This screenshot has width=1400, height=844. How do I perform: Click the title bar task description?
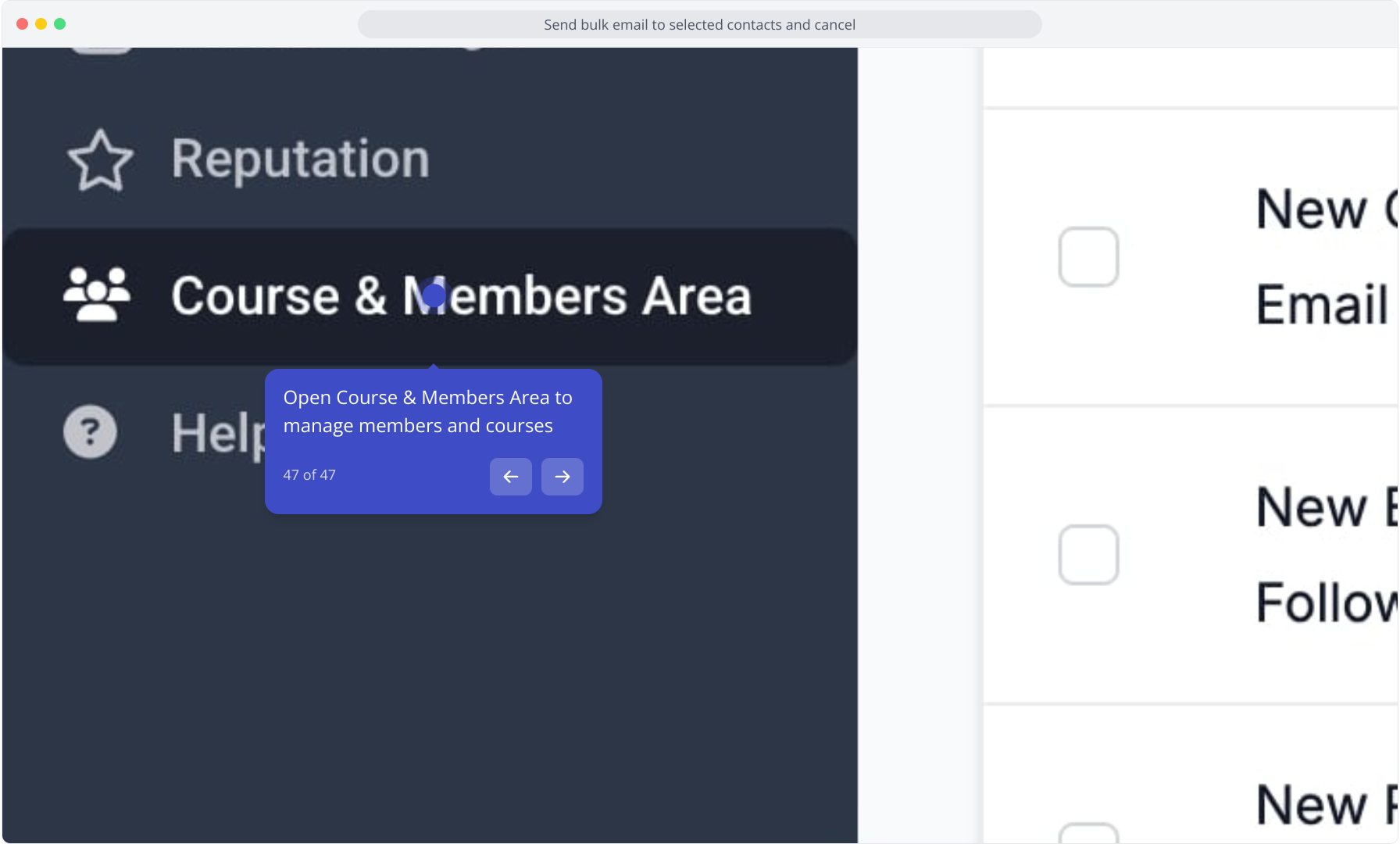pos(699,24)
